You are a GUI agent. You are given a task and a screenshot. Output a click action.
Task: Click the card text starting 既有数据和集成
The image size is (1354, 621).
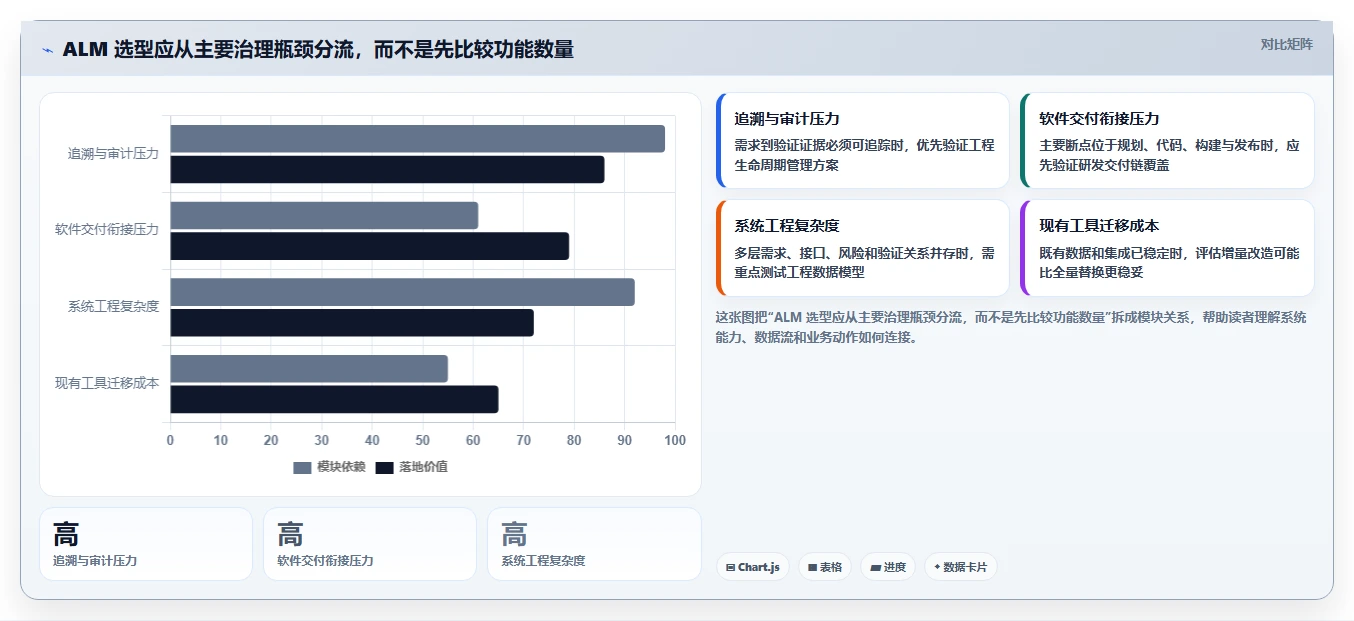pos(1169,262)
